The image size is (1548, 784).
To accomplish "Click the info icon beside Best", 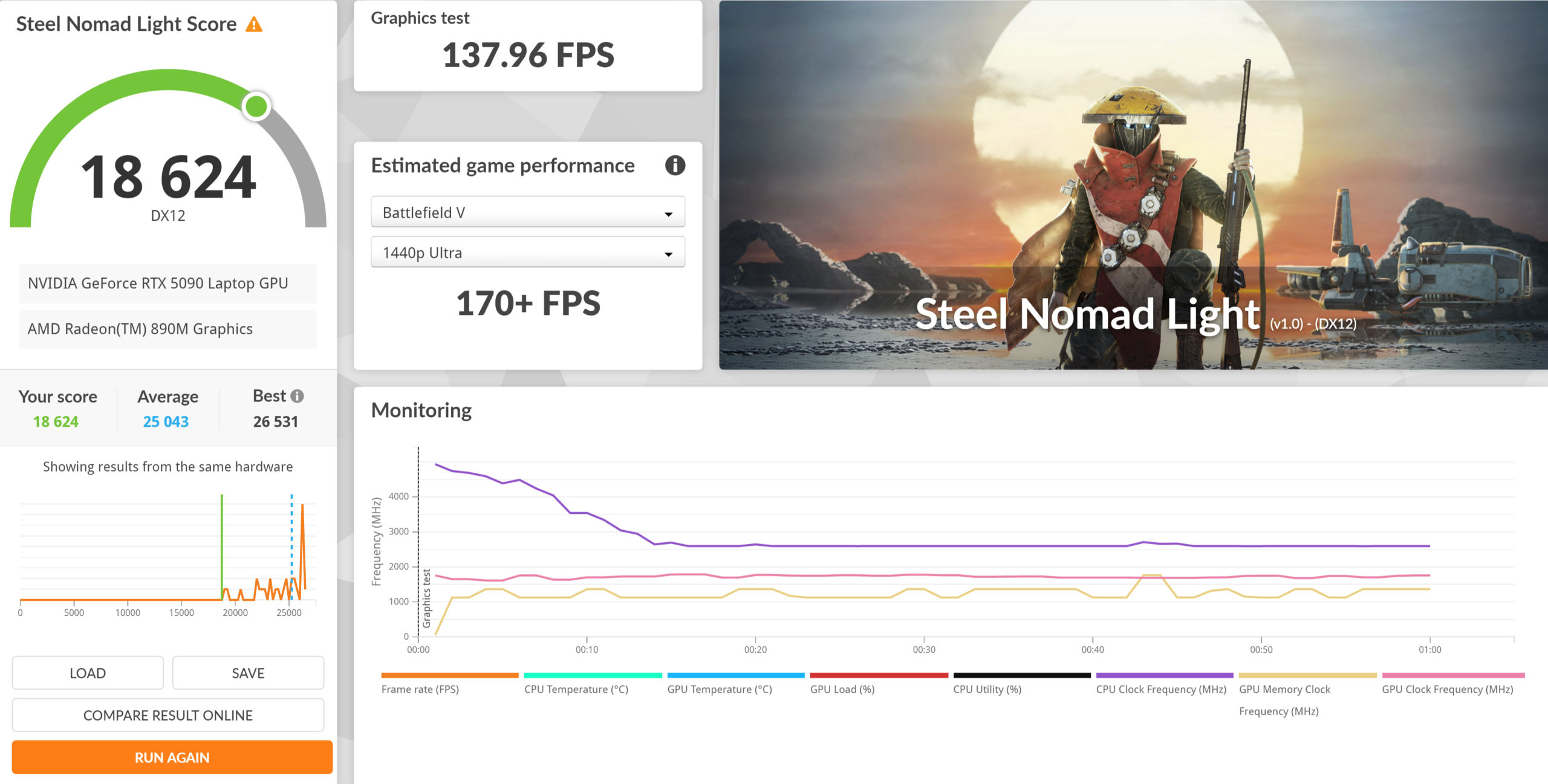I will 297,396.
